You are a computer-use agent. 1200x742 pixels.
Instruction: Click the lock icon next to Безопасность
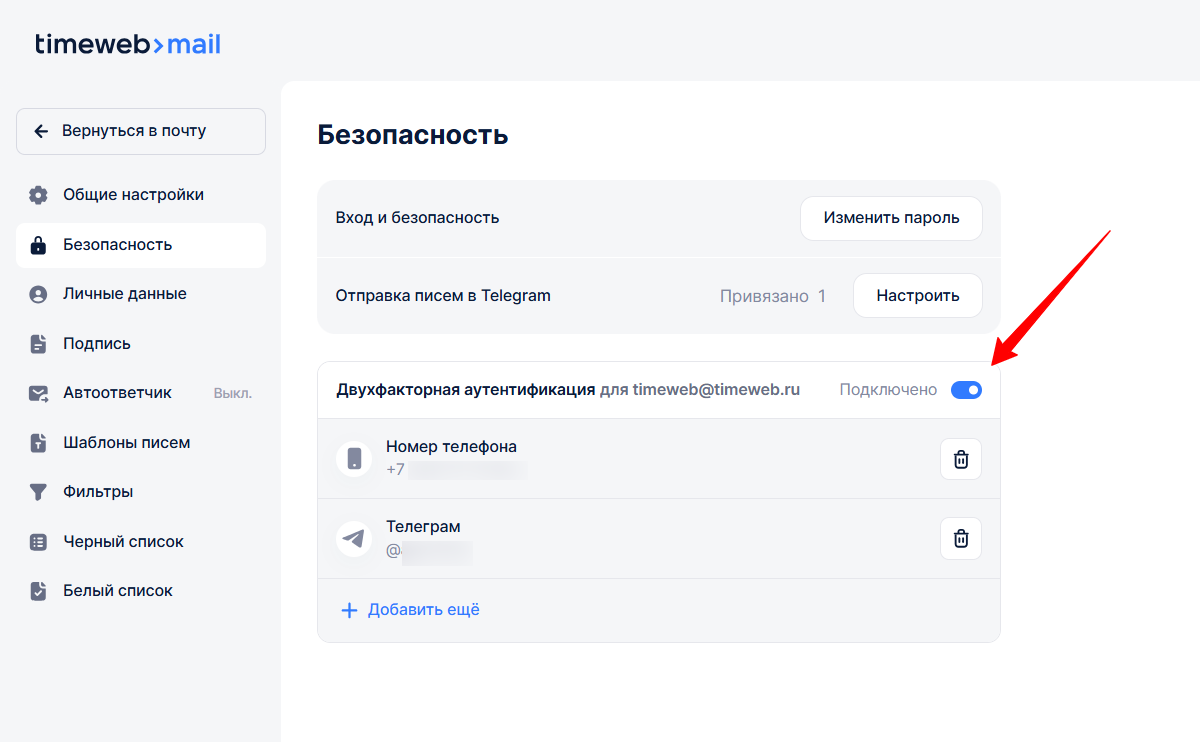(38, 245)
